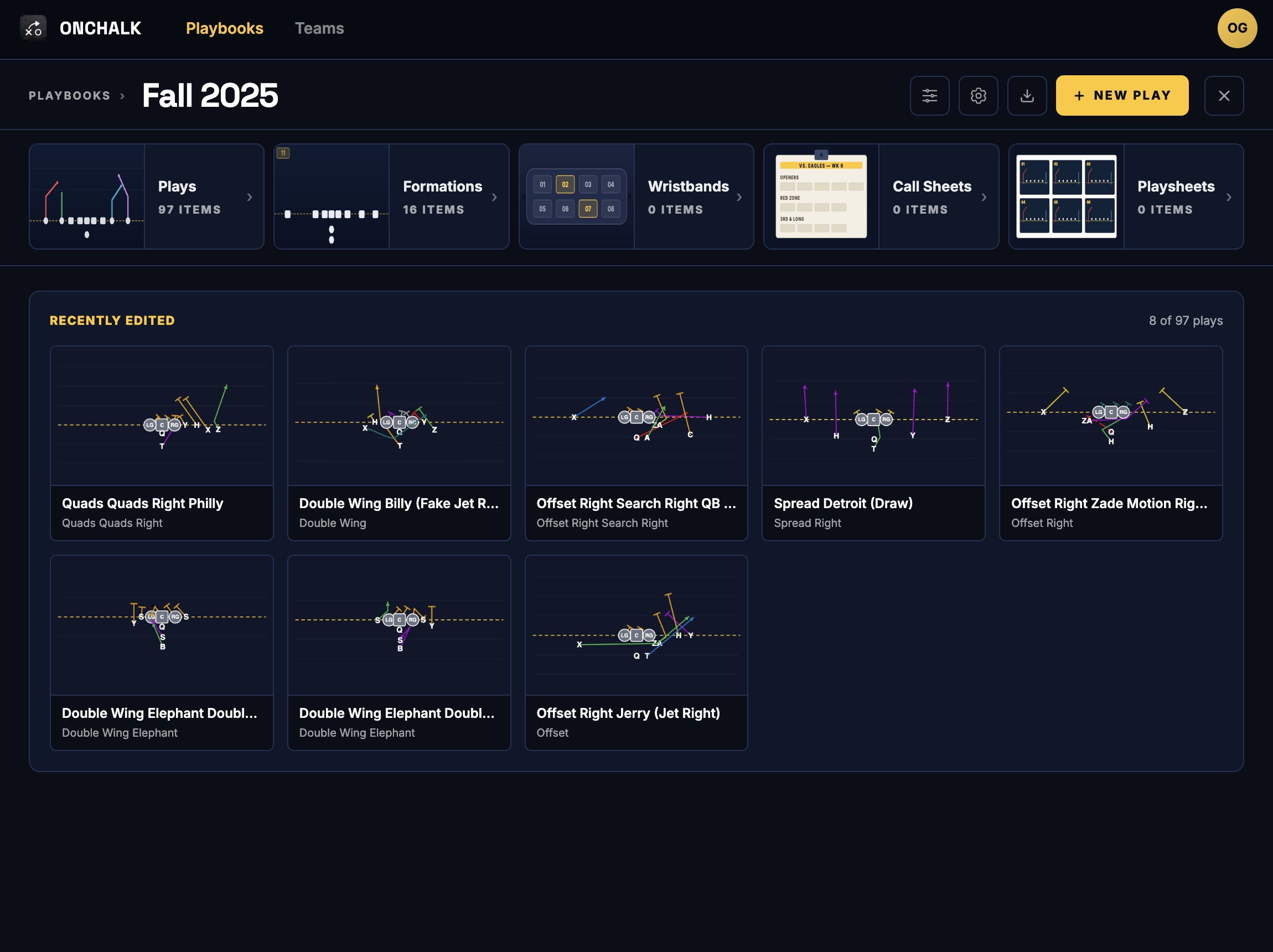
Task: Click Spread Detroit (Draw) title
Action: click(x=843, y=503)
